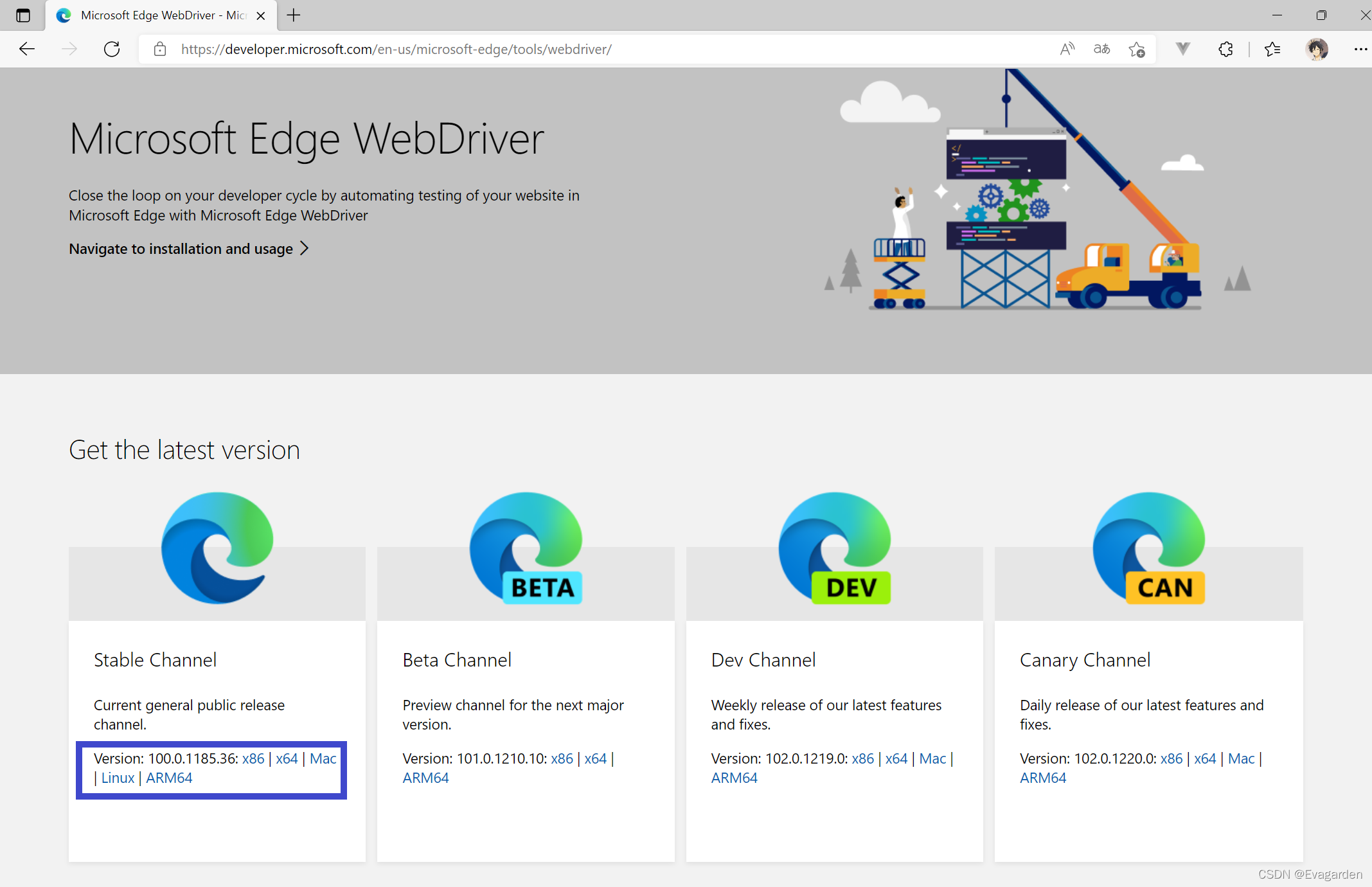1372x887 pixels.
Task: Click the Dev Channel Edge logo
Action: 834,548
